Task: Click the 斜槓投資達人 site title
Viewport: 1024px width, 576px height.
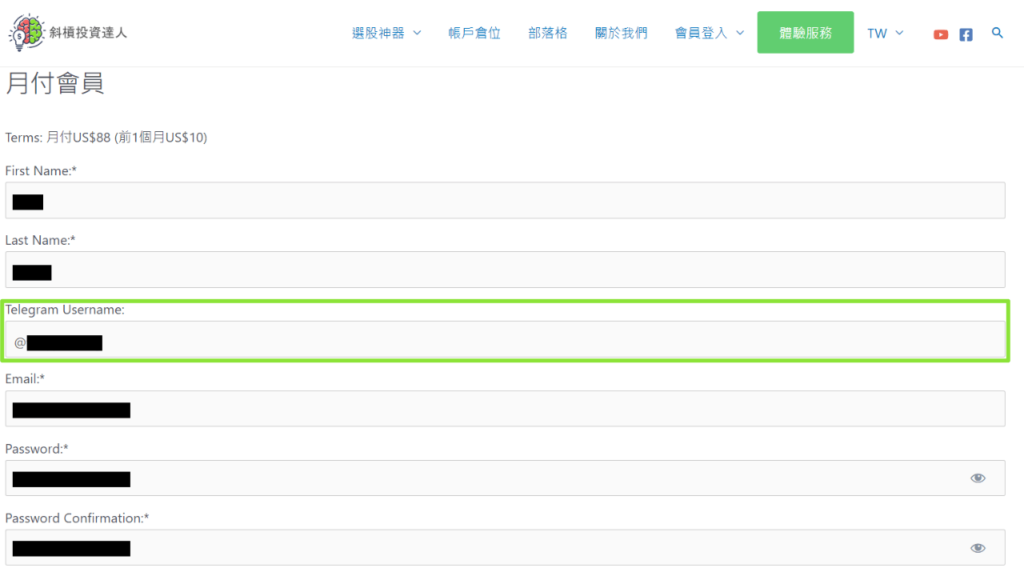Action: [x=88, y=33]
